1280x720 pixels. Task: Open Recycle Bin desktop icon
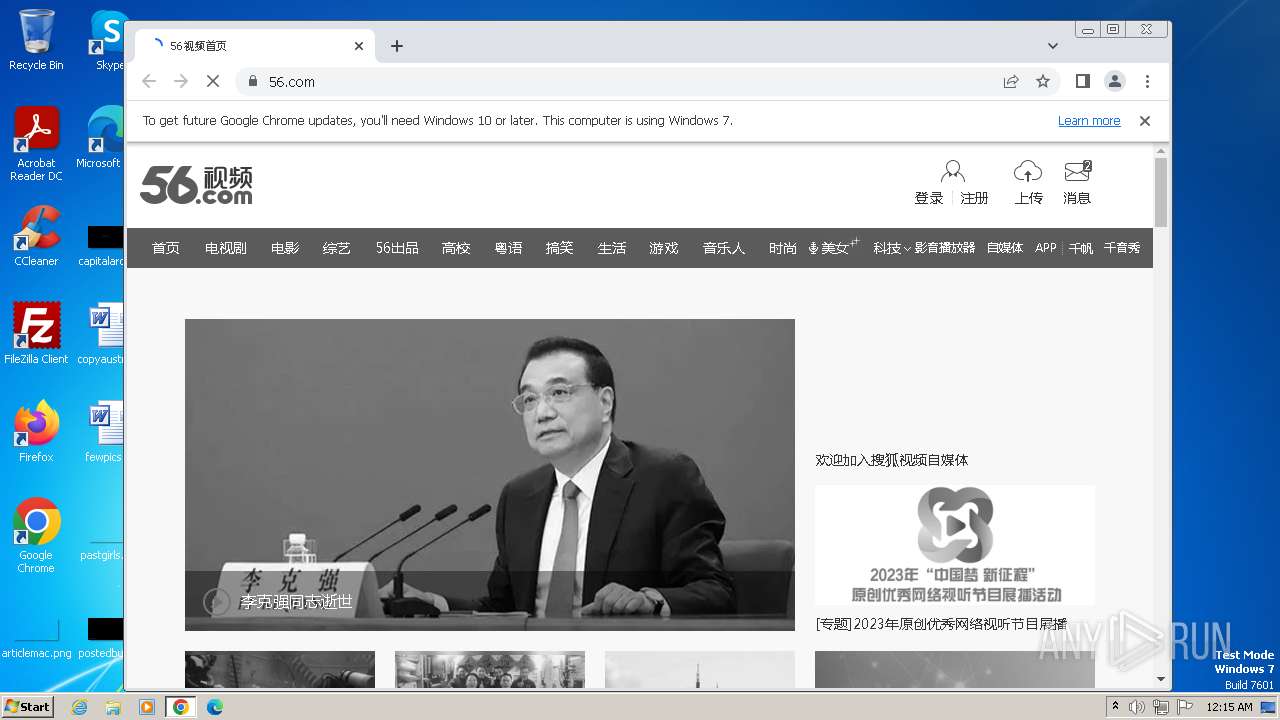[x=36, y=40]
